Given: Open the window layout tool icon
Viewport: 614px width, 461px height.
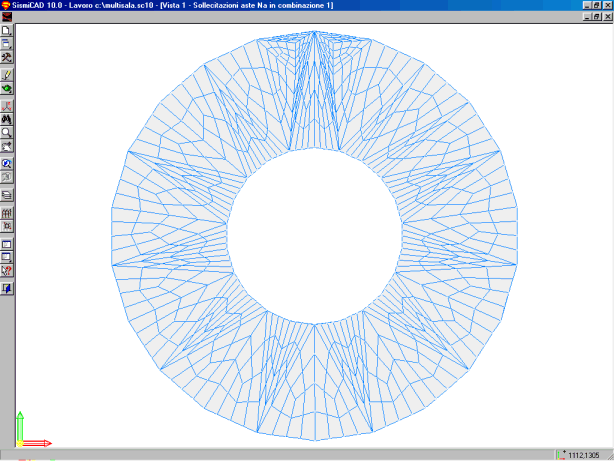Looking at the screenshot, I should [7, 44].
